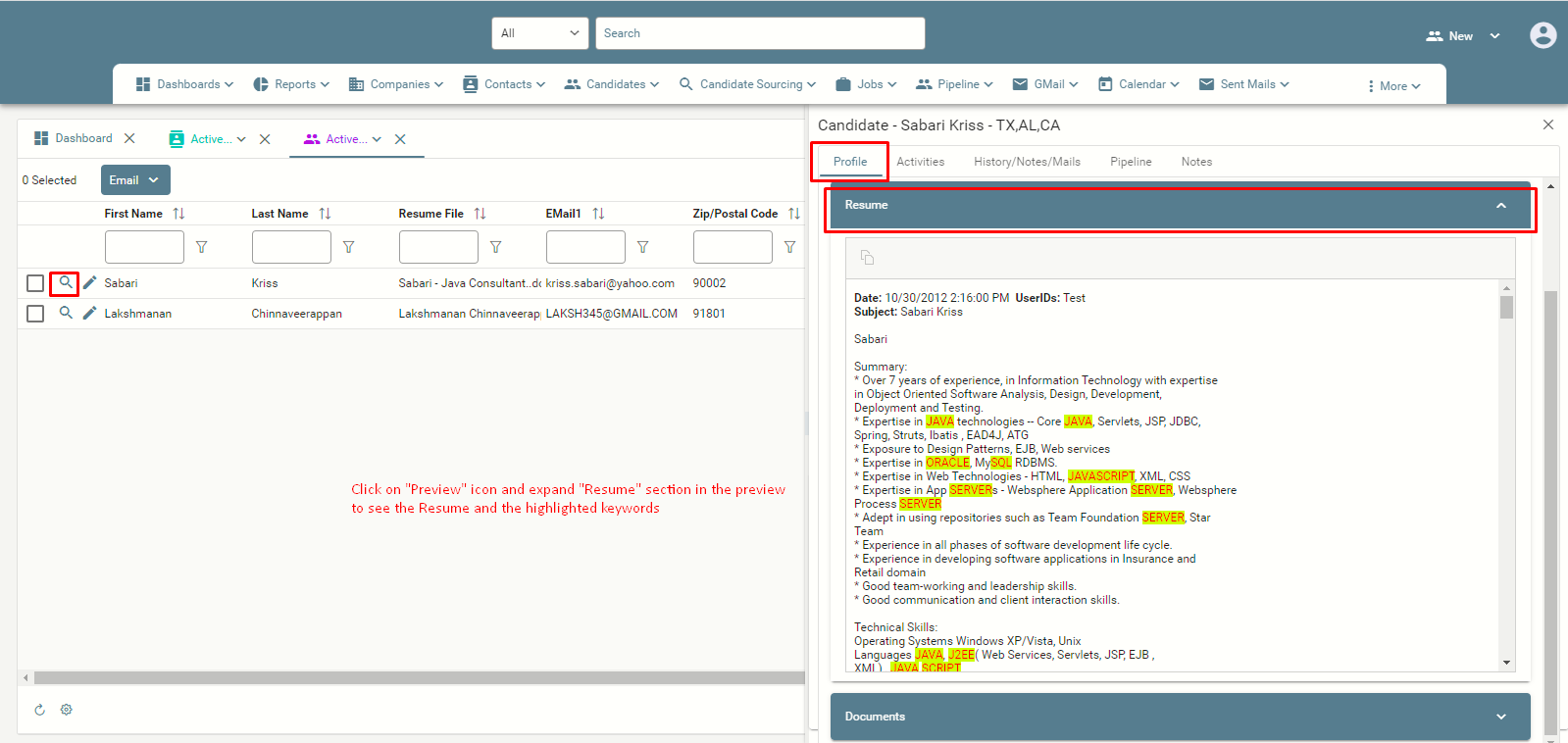Screen dimensions: 1568x743
Task: Open the Pipeline tab in preview
Action: (1131, 162)
